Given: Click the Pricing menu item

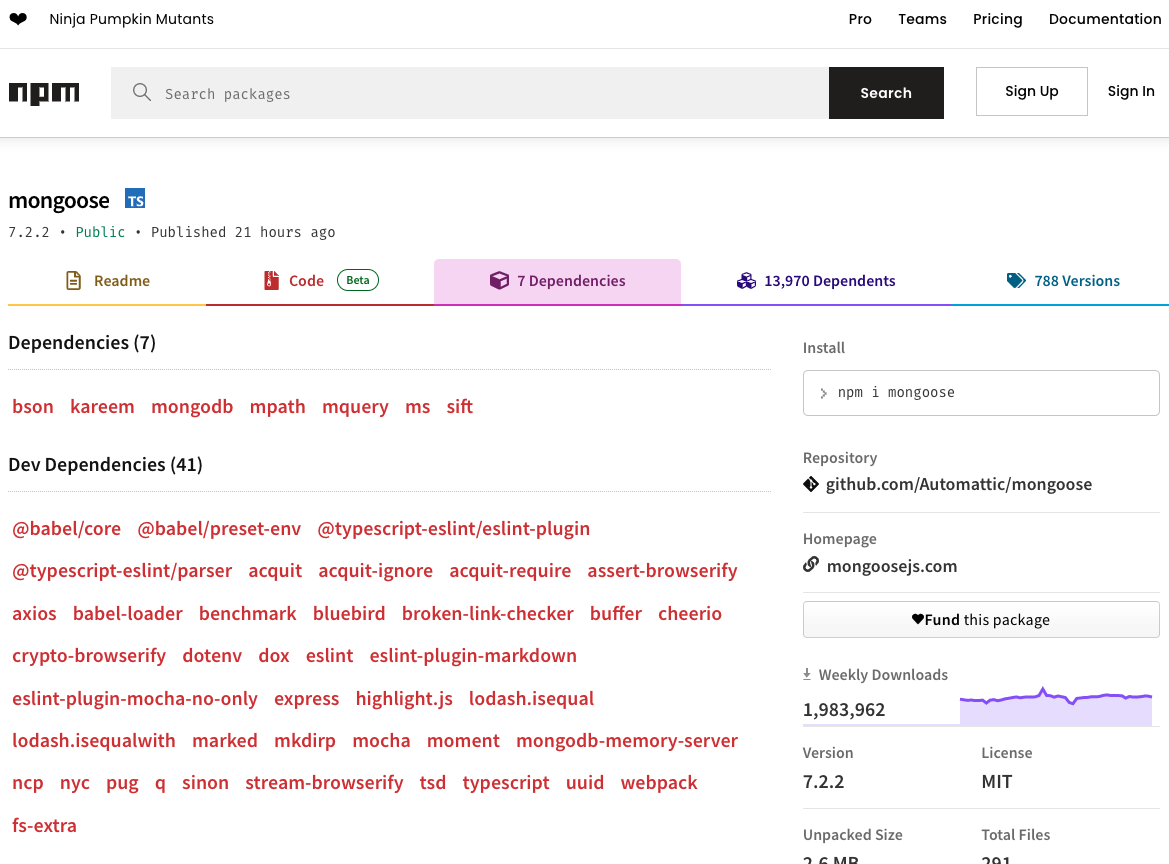Looking at the screenshot, I should 997,19.
